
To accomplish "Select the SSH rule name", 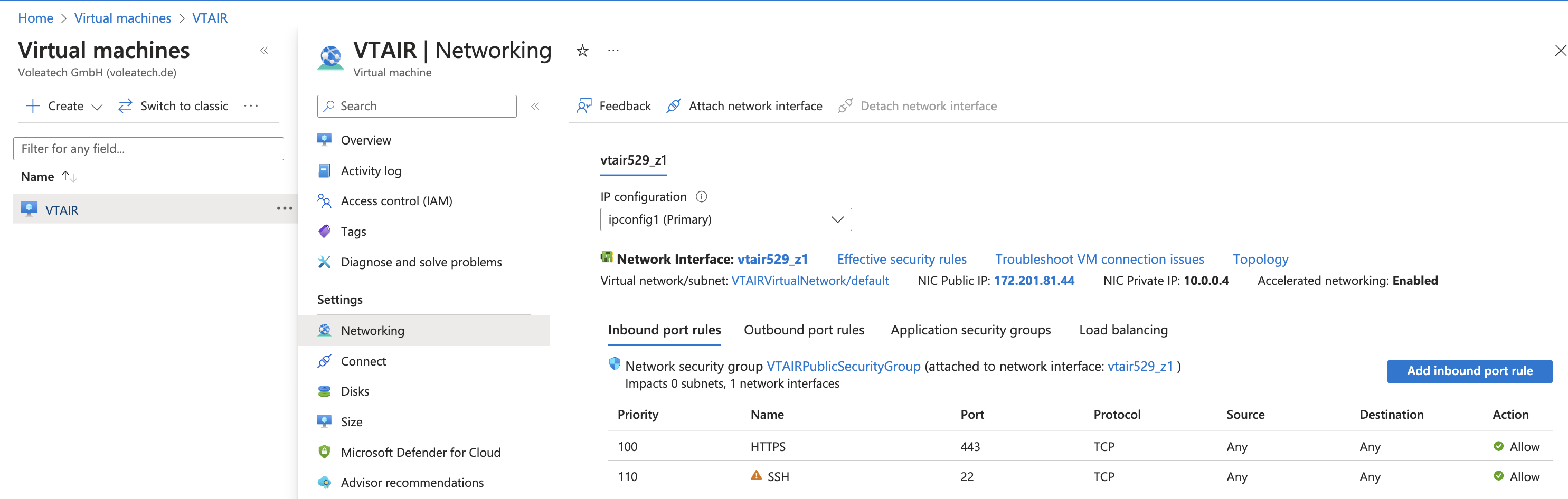I will pyautogui.click(x=778, y=477).
